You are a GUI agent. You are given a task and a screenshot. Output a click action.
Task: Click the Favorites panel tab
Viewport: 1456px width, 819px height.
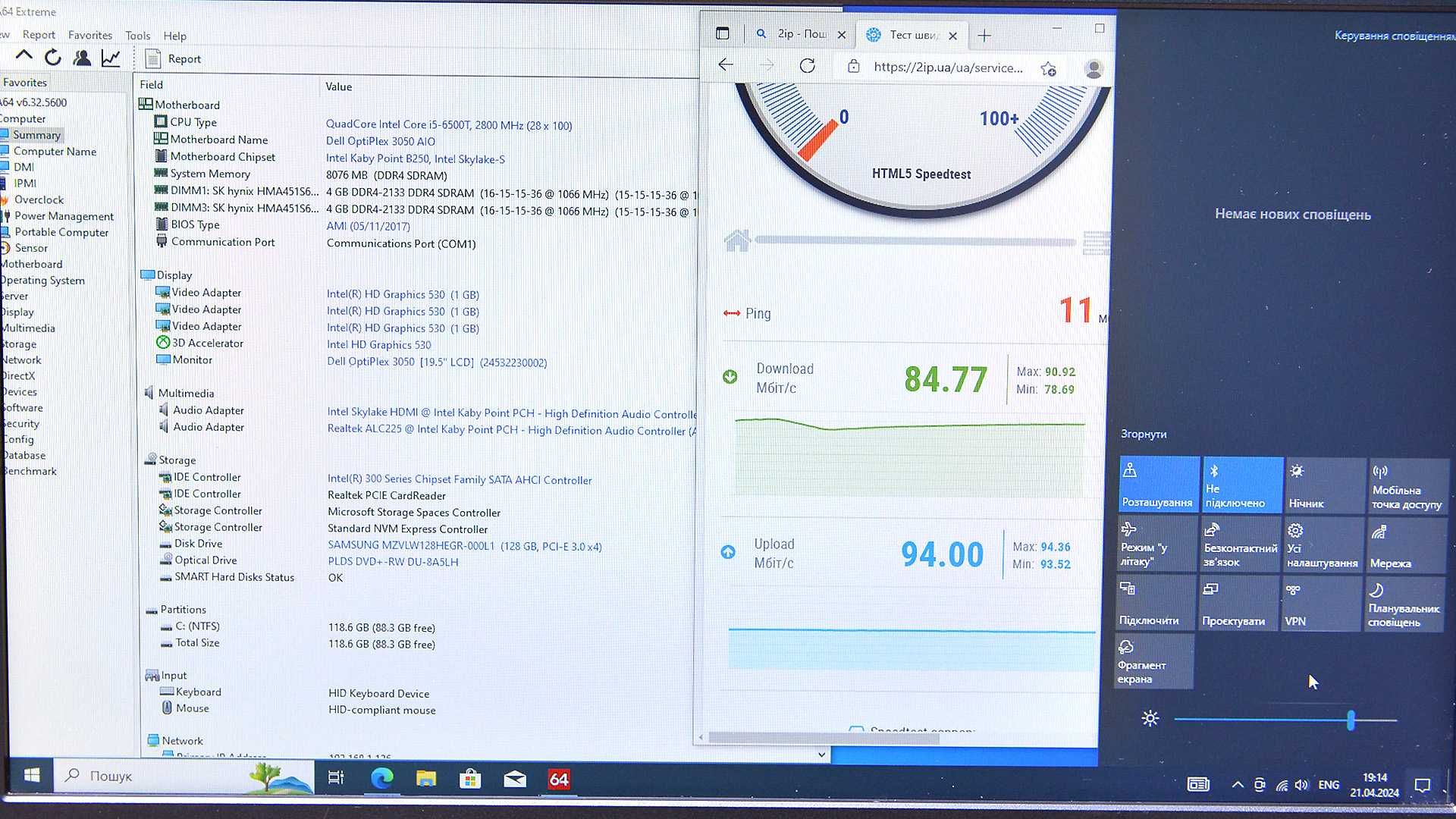(x=25, y=82)
